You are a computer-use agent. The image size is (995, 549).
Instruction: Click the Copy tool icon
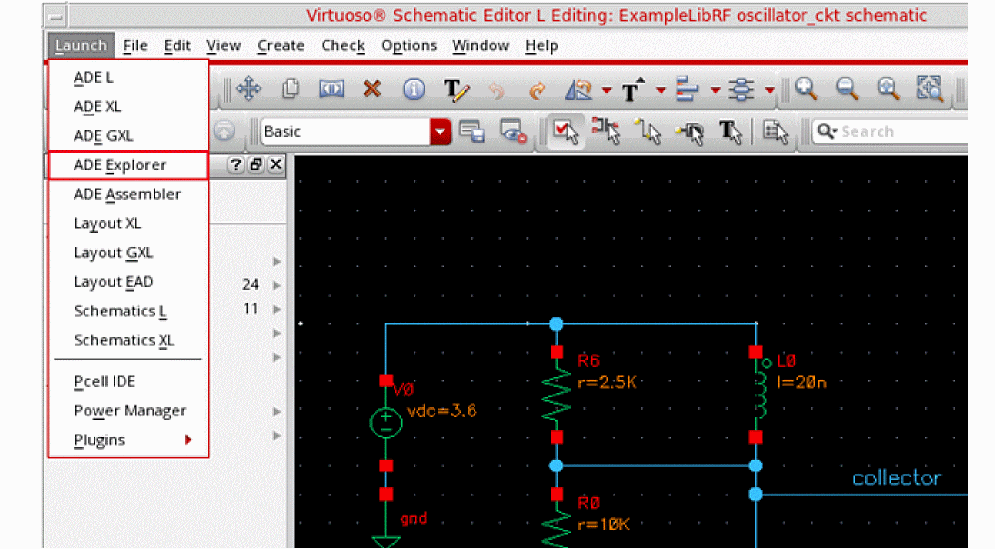pyautogui.click(x=291, y=90)
